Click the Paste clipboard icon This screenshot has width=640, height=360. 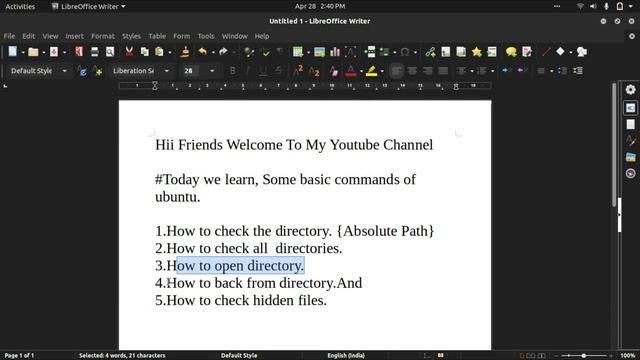coord(159,52)
